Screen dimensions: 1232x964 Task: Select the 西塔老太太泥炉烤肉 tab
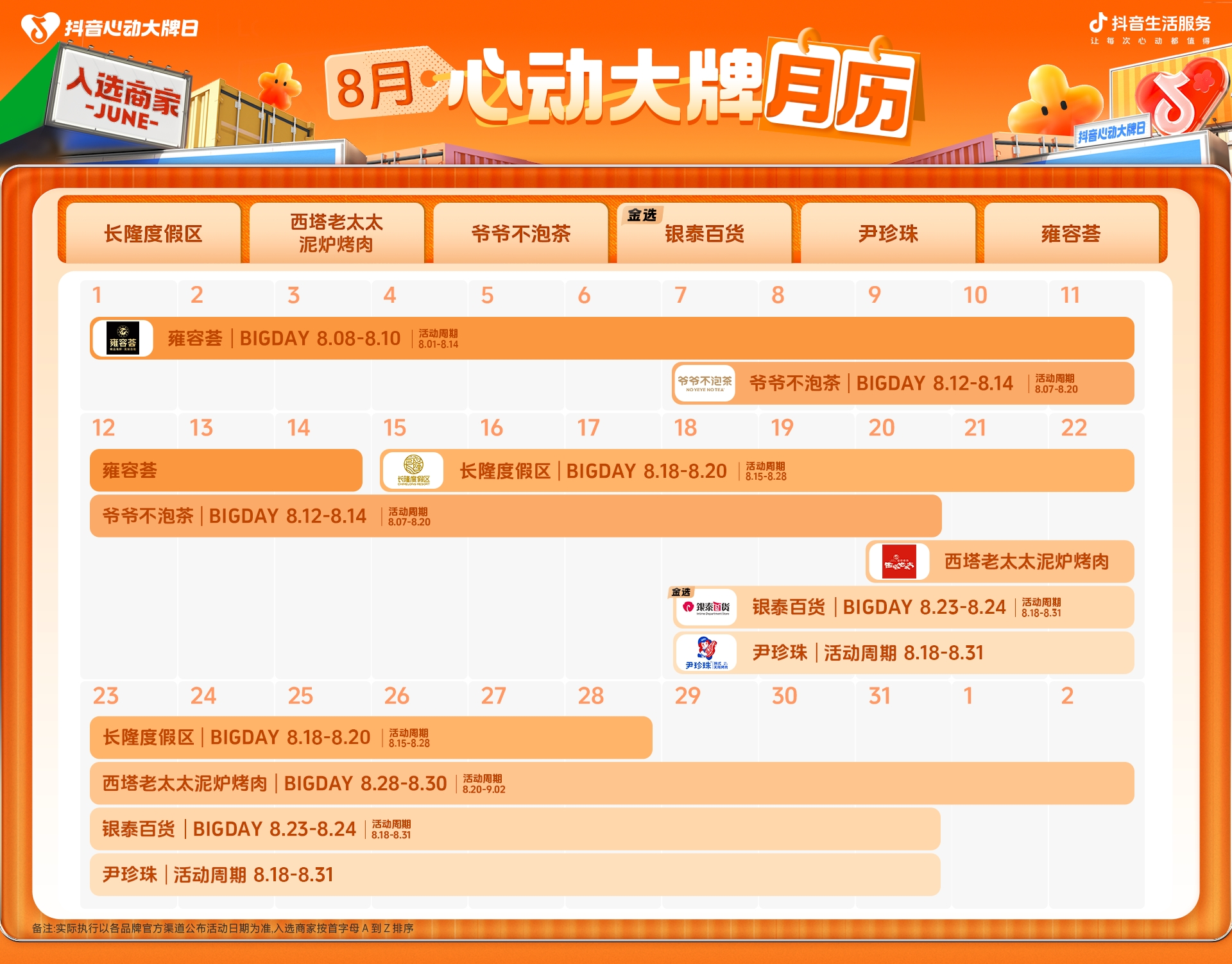coord(337,233)
